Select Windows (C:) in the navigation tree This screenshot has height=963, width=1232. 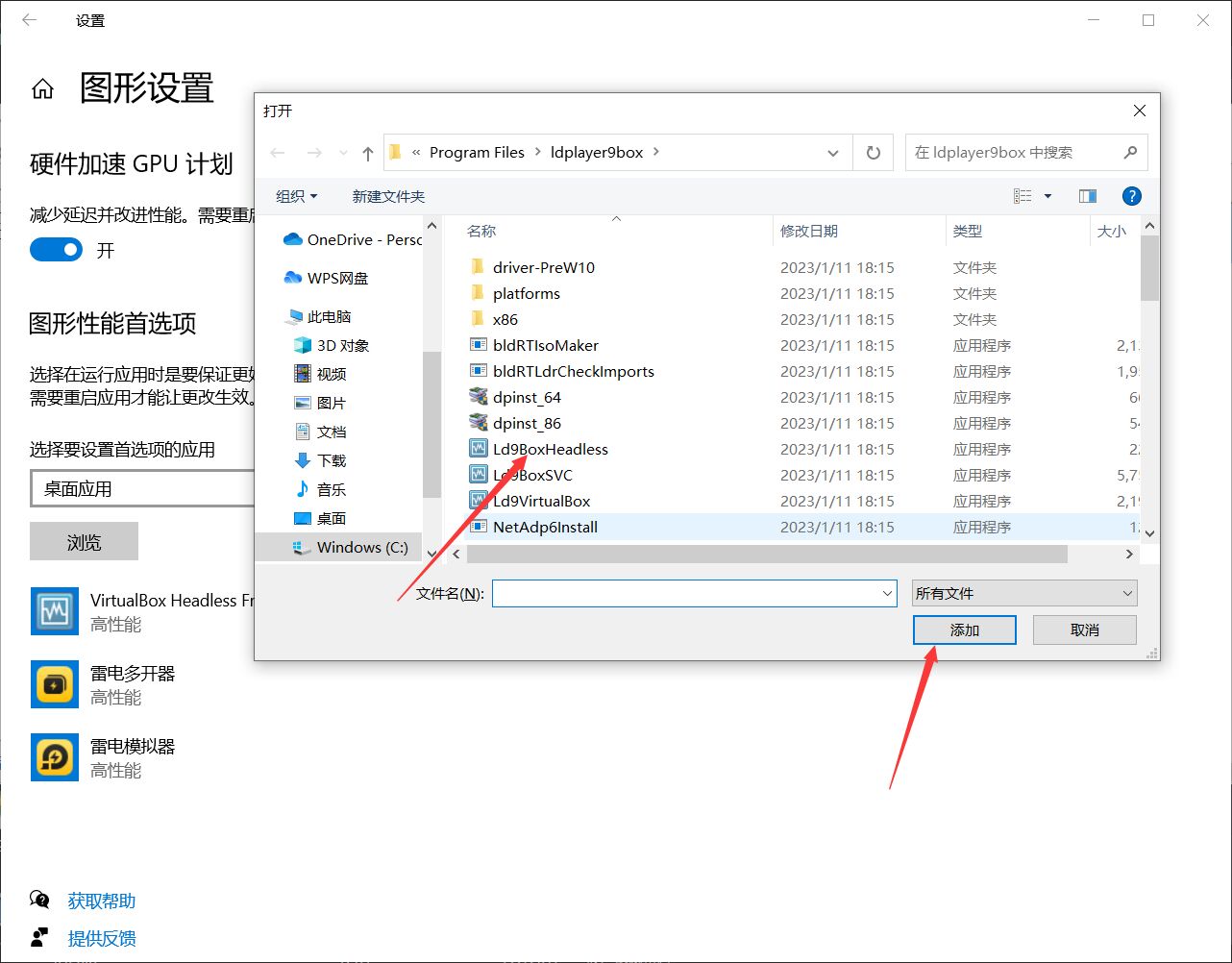click(x=362, y=547)
